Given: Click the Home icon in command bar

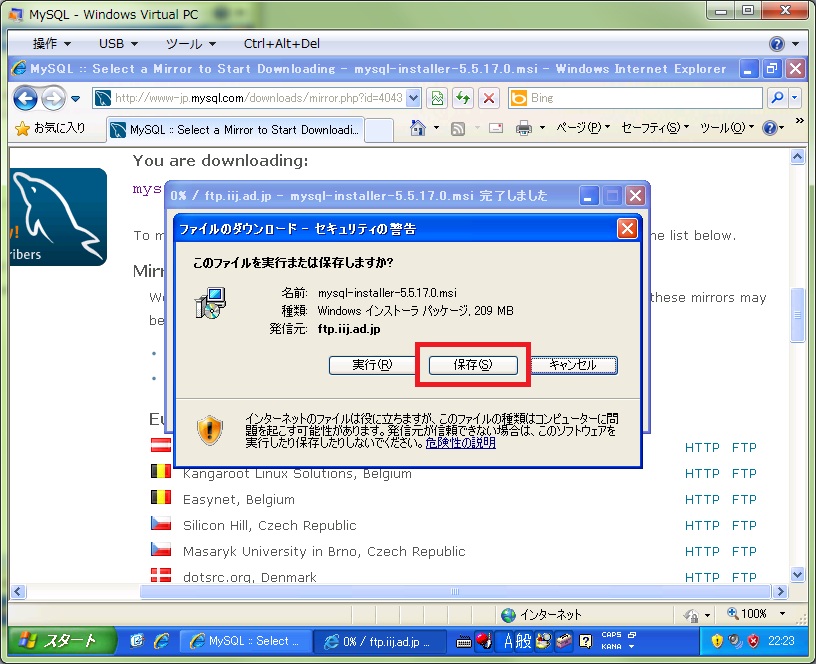Looking at the screenshot, I should point(417,127).
